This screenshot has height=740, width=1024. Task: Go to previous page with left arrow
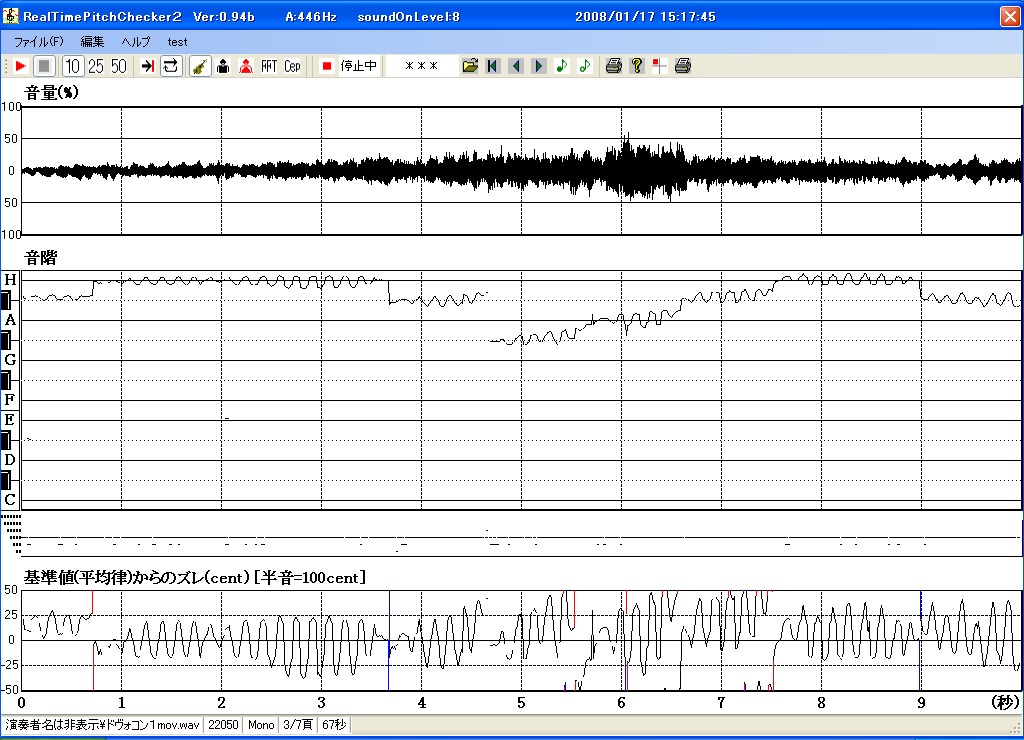click(516, 66)
